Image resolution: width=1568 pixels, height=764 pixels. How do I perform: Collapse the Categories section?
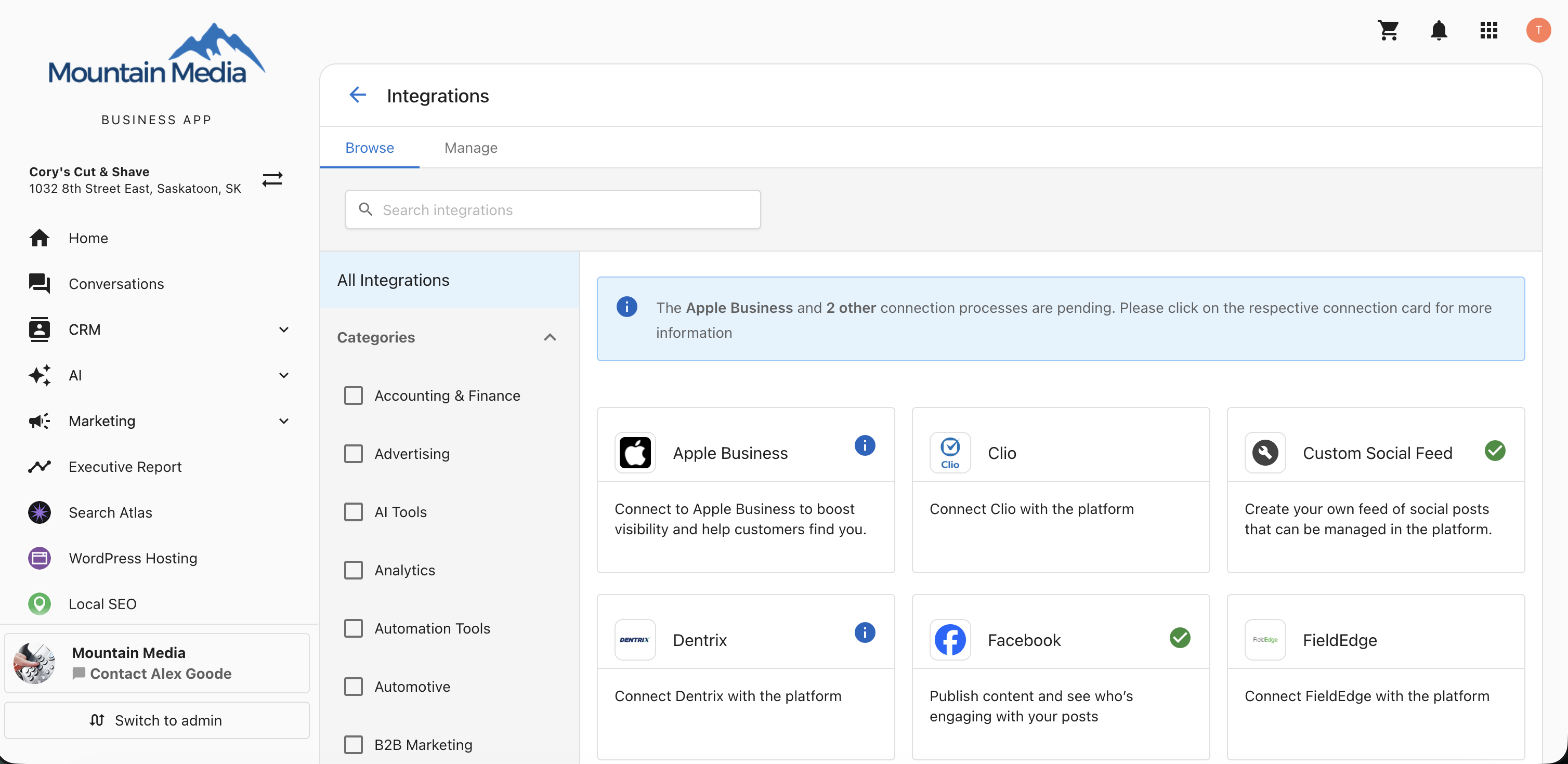[x=550, y=337]
